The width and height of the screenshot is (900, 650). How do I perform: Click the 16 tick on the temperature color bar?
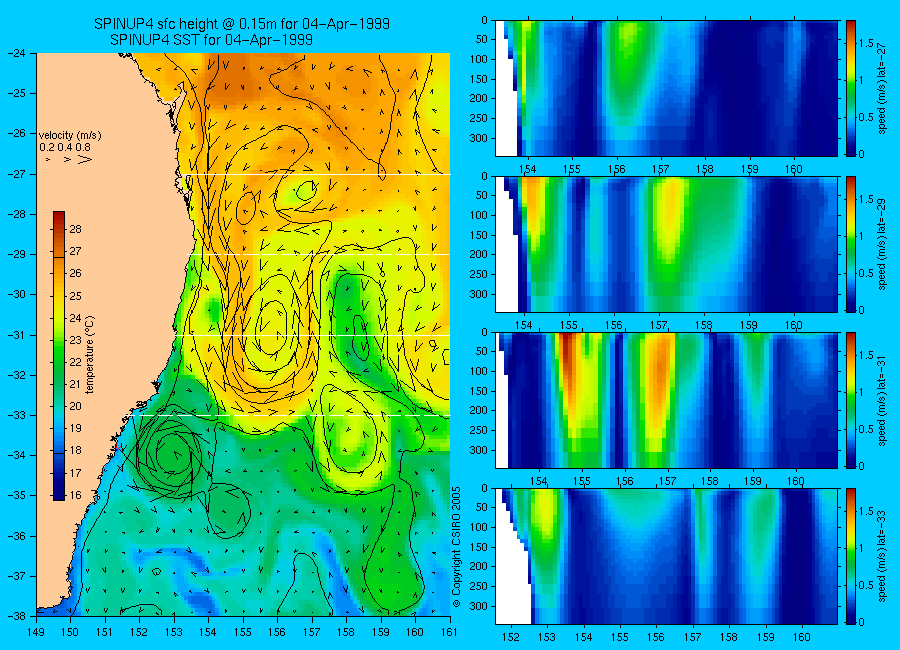click(x=76, y=495)
